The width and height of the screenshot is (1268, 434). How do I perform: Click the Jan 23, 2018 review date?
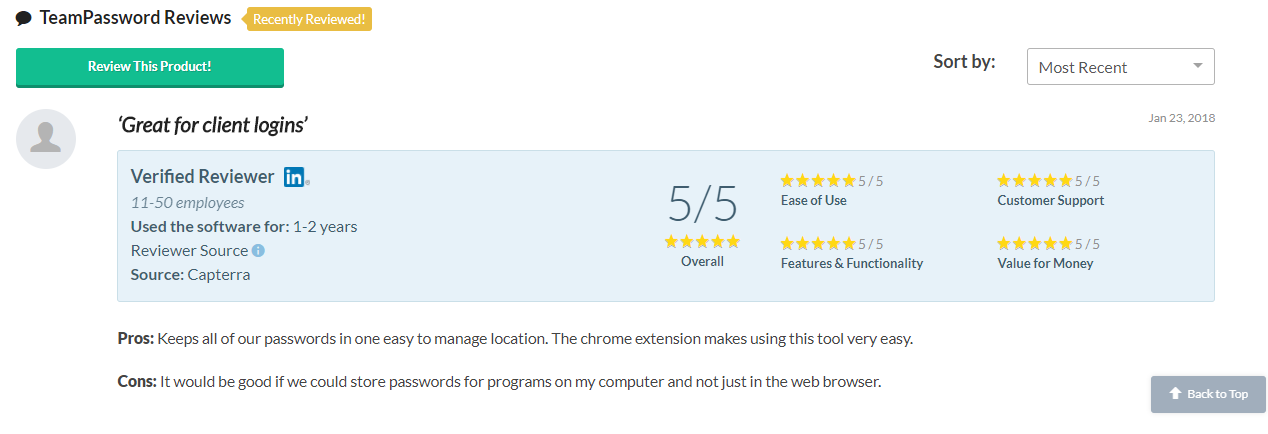pos(1182,118)
